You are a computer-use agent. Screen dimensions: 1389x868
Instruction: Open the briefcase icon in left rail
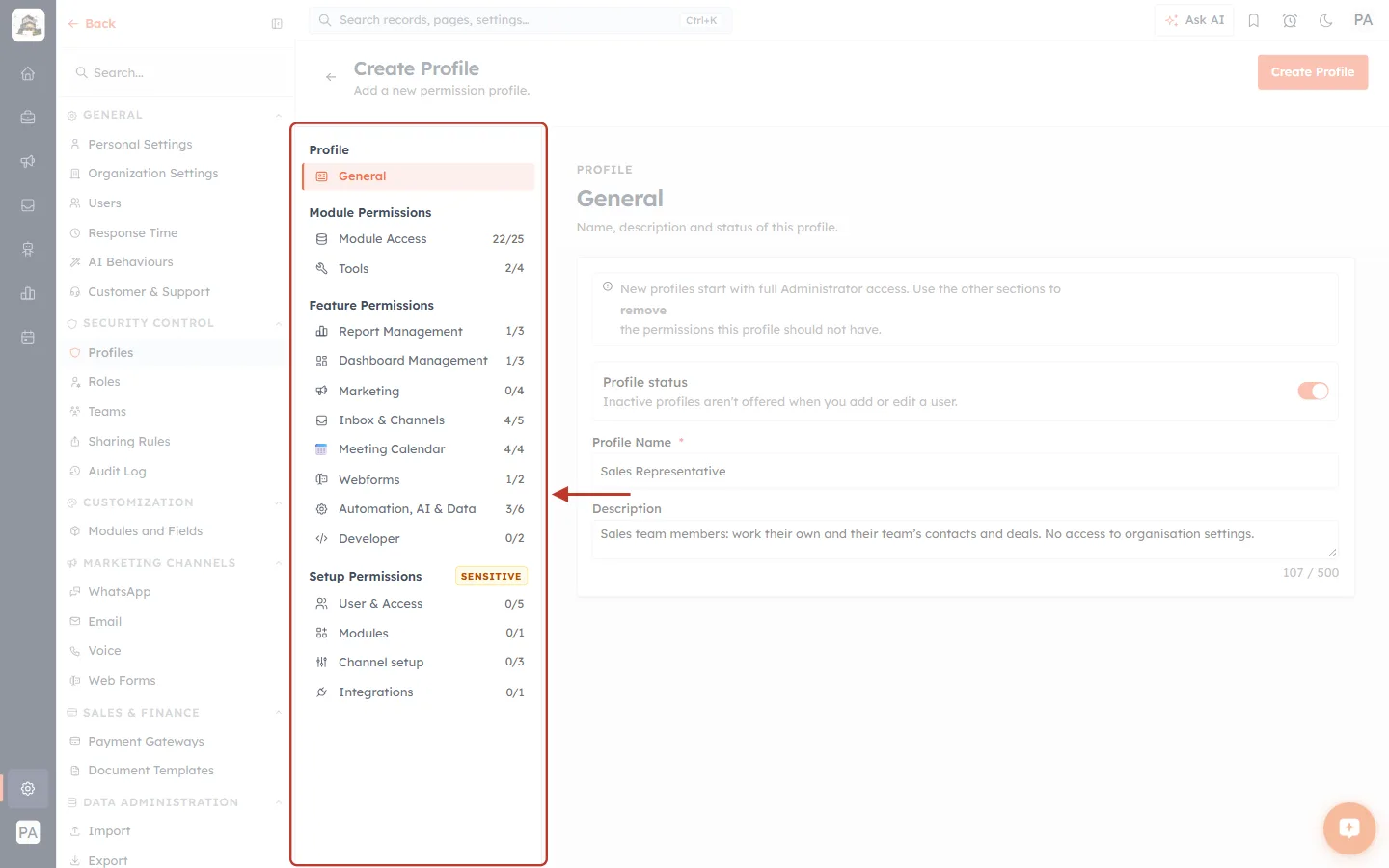click(x=28, y=118)
